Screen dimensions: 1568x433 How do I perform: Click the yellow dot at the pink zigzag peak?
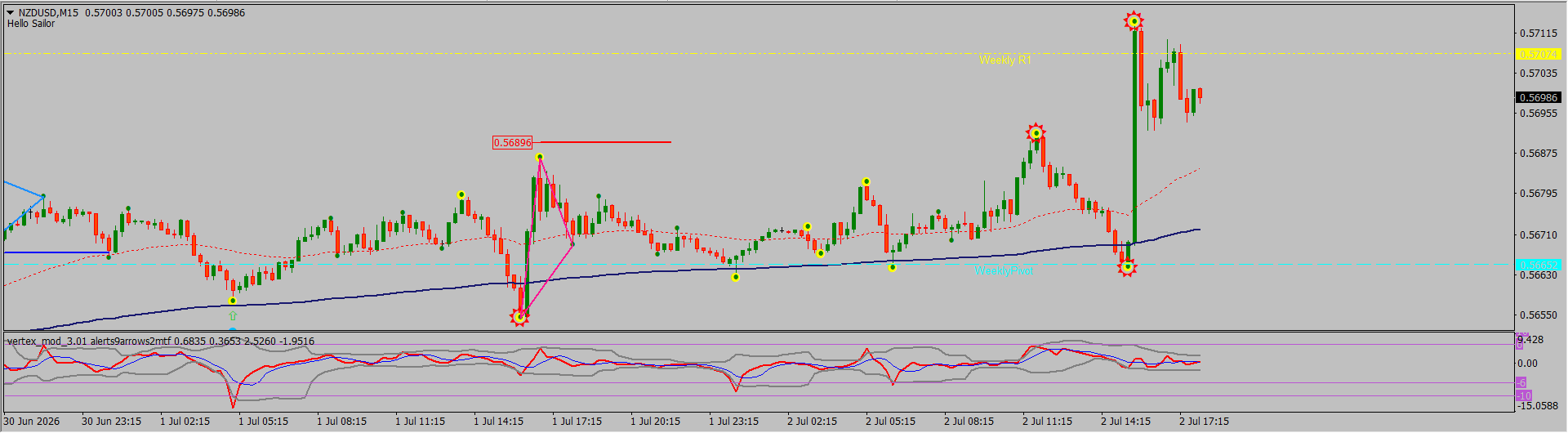click(540, 157)
